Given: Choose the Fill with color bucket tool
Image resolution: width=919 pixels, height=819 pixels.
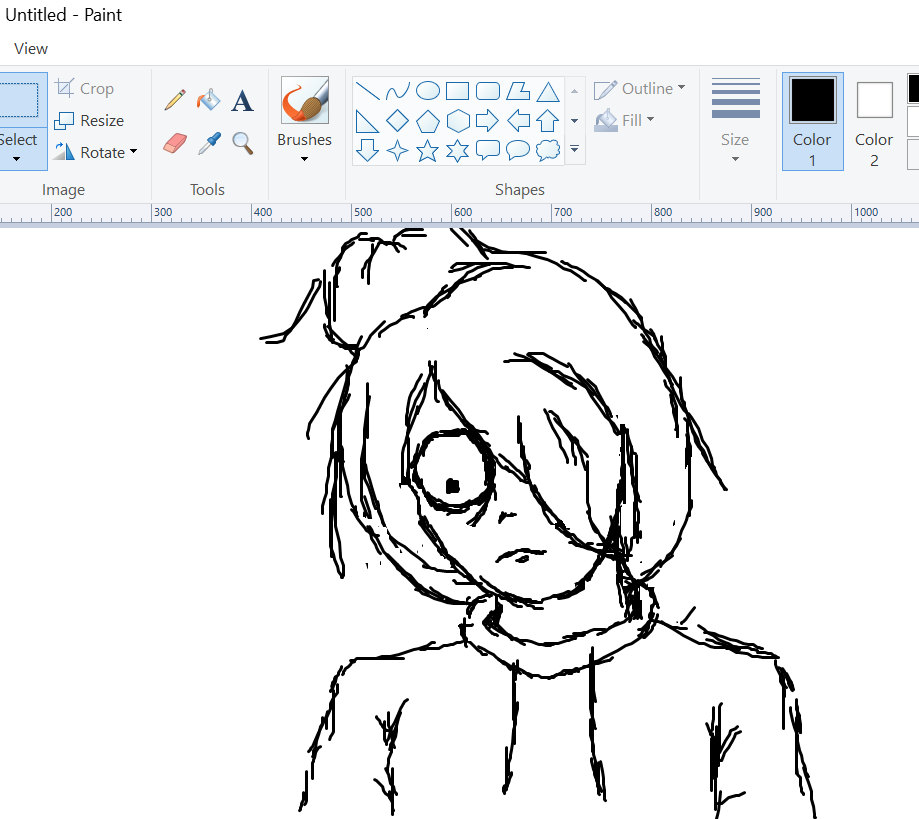Looking at the screenshot, I should [208, 100].
